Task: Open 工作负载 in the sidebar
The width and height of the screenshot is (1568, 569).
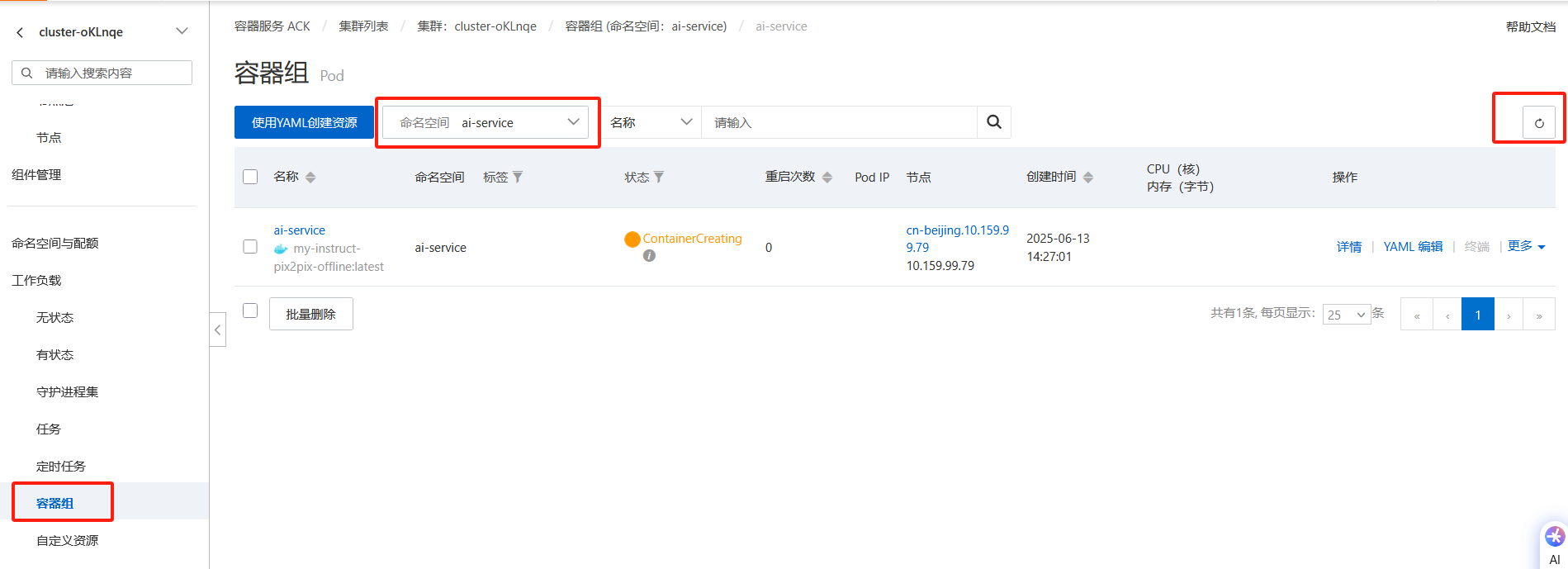Action: click(x=36, y=281)
